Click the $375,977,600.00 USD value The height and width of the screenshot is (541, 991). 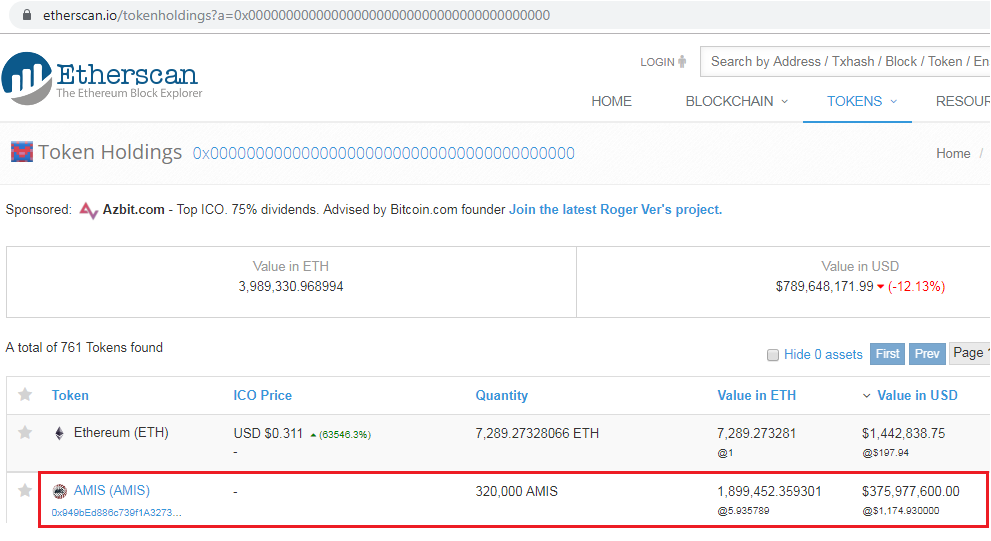point(910,491)
